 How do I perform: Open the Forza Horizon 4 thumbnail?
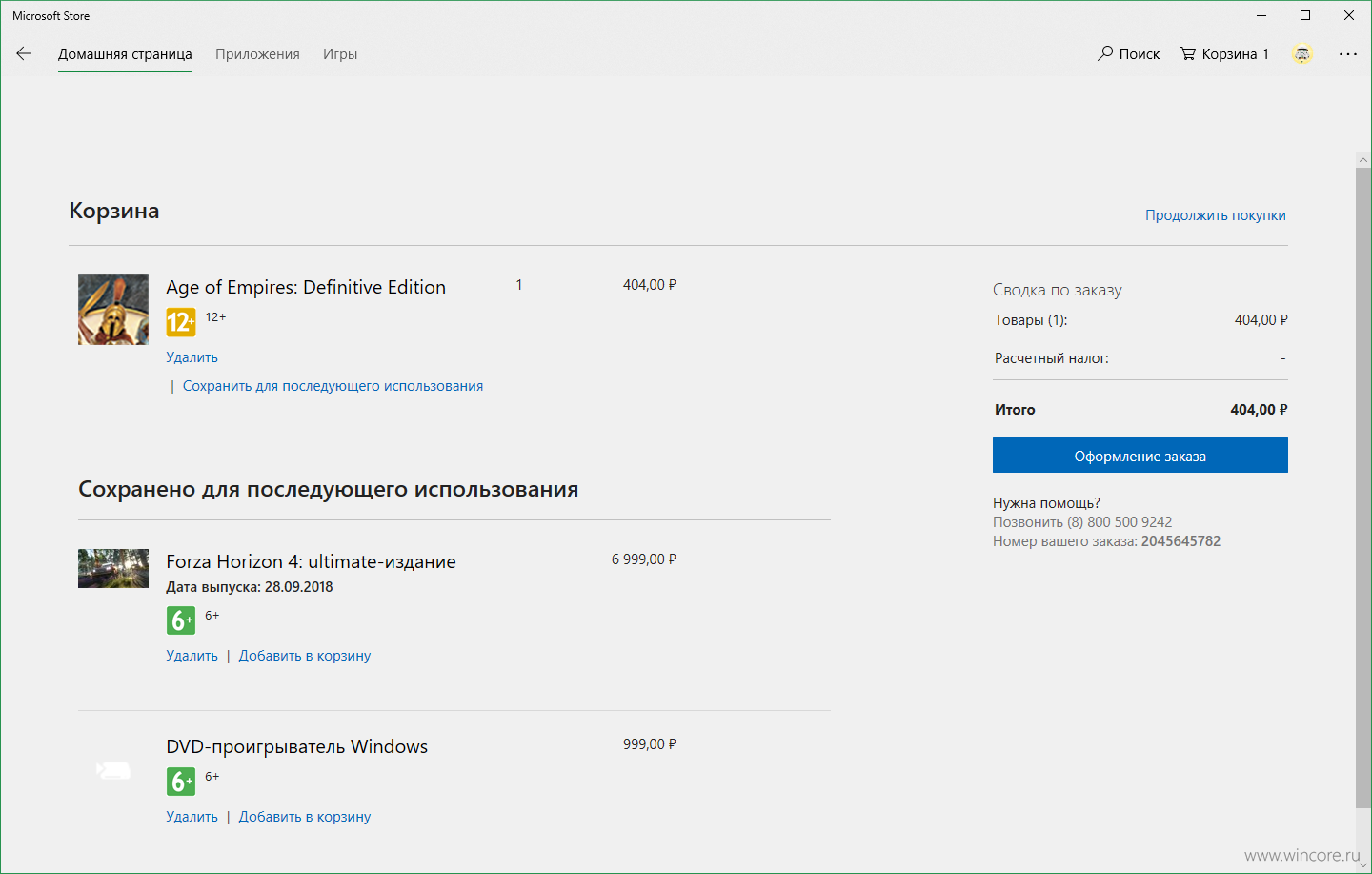(113, 568)
